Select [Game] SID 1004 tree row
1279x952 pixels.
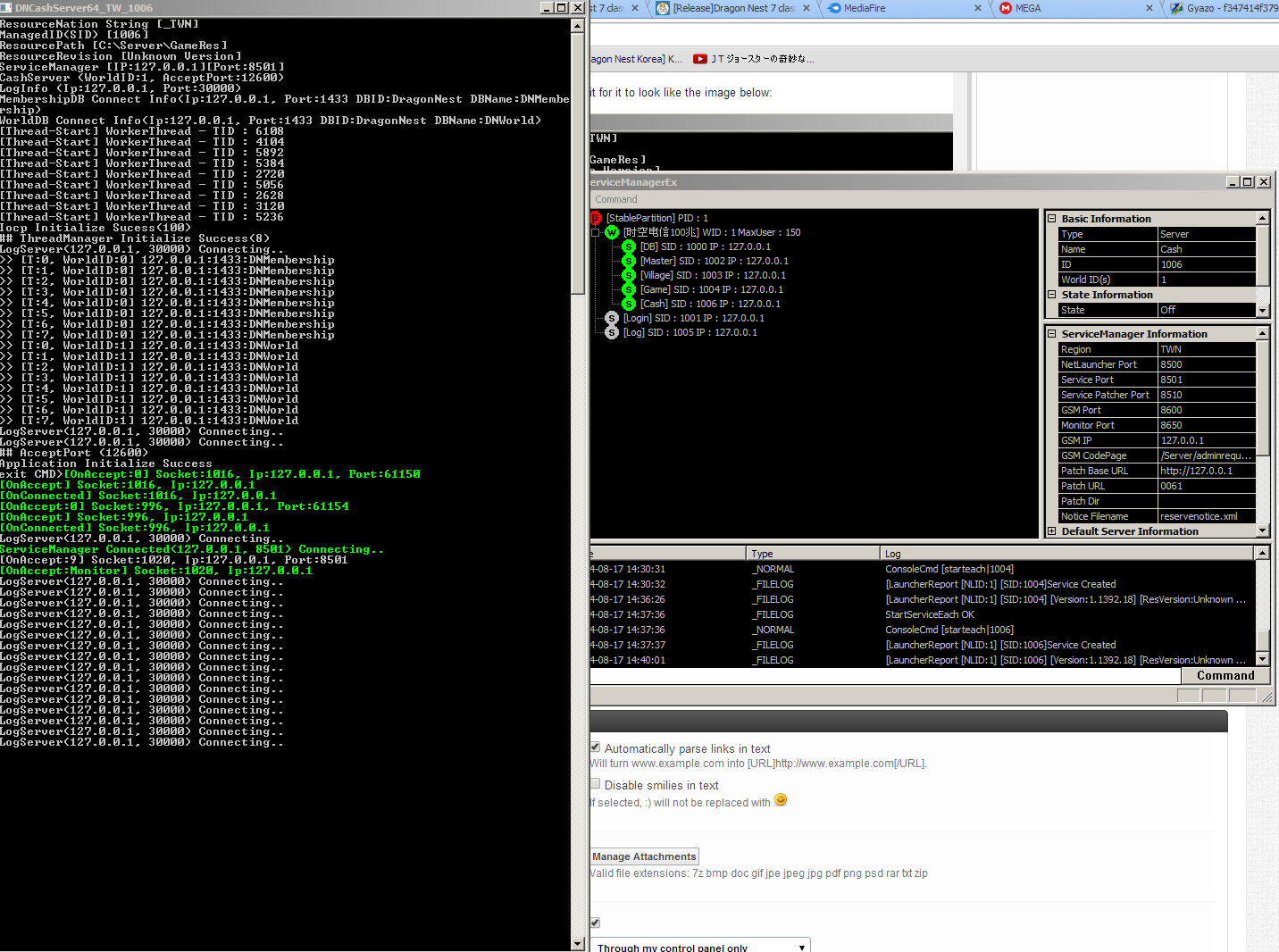click(x=712, y=289)
